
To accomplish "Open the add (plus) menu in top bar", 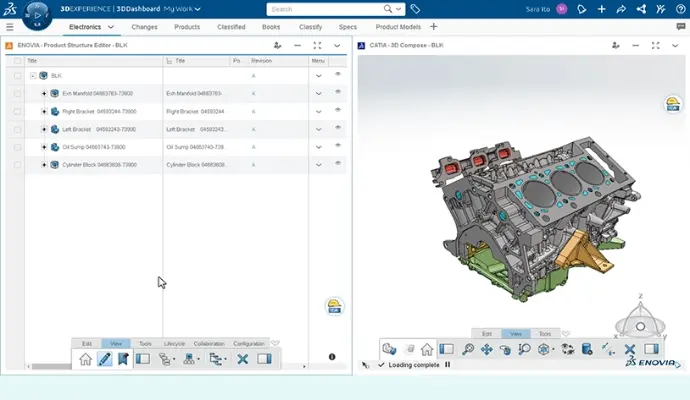I will (601, 9).
